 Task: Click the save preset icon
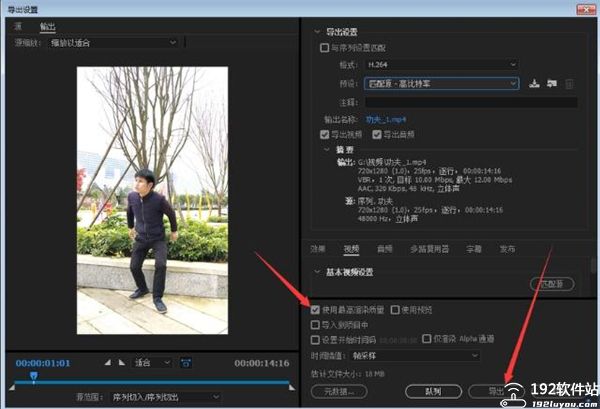pyautogui.click(x=534, y=84)
